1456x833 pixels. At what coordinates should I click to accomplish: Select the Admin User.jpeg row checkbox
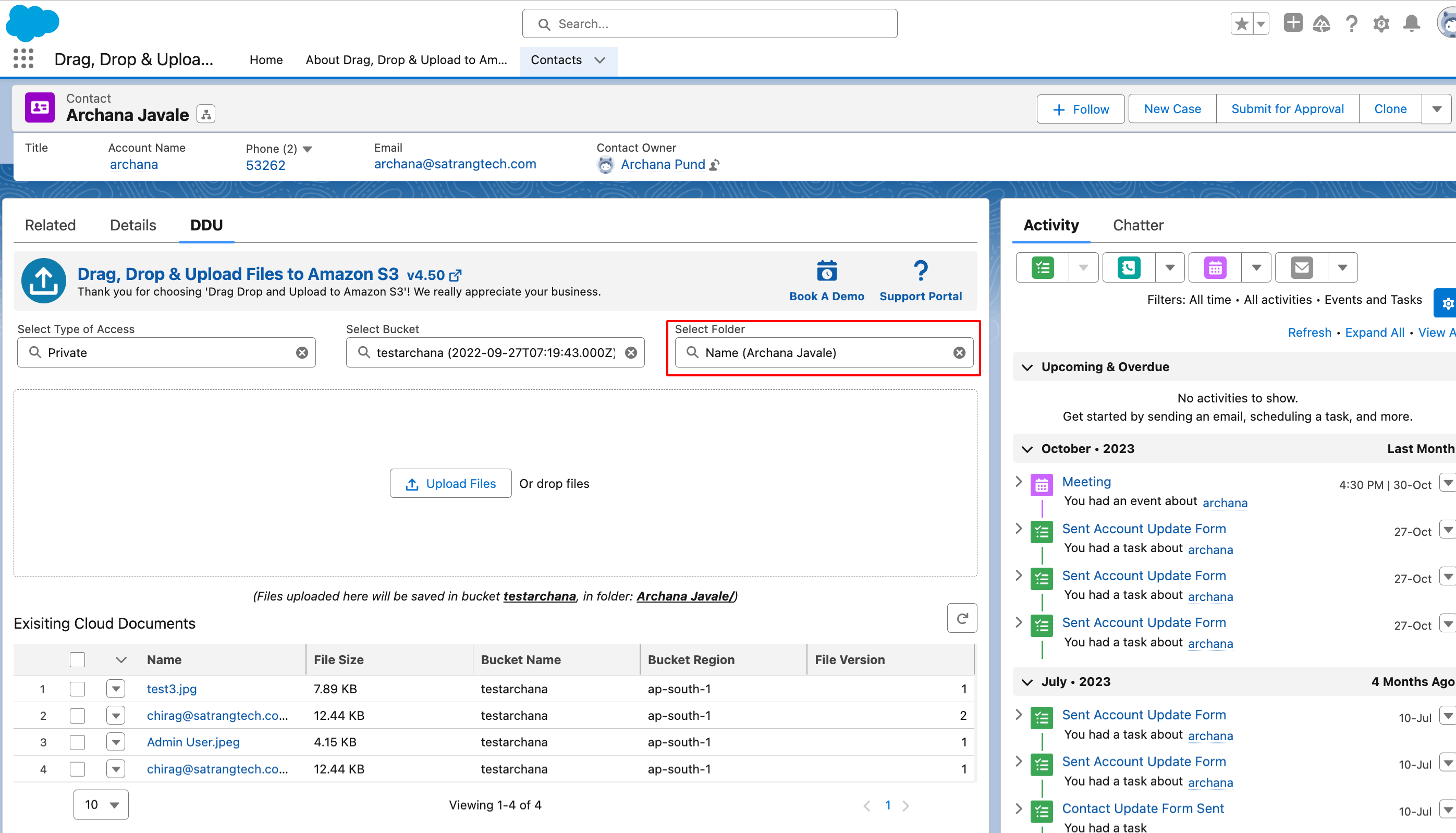[77, 742]
